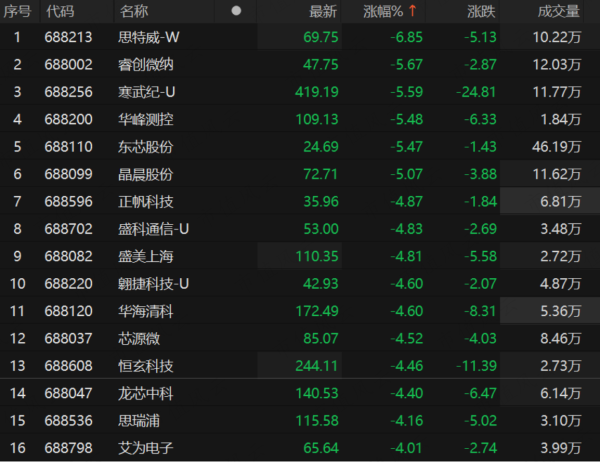The image size is (600, 462).
Task: Open 华海清科 row
Action: (x=145, y=311)
